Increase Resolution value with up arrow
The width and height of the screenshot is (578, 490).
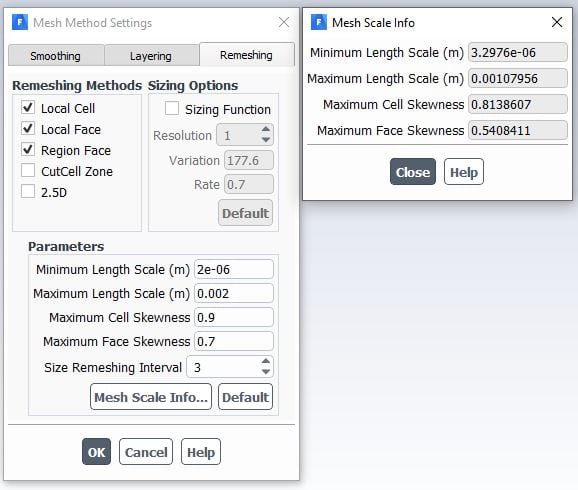coord(266,129)
